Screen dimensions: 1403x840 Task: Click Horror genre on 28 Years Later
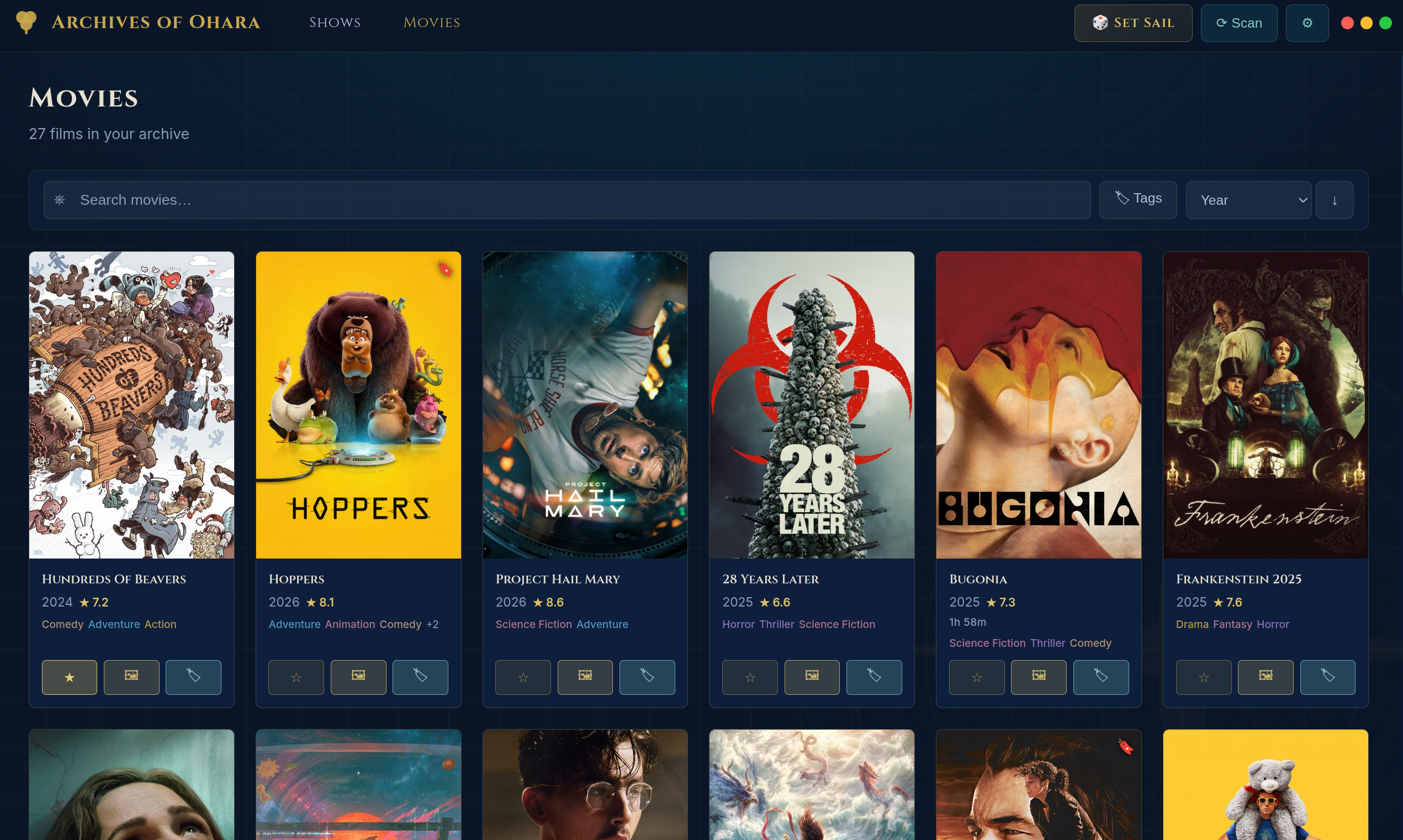(x=738, y=624)
